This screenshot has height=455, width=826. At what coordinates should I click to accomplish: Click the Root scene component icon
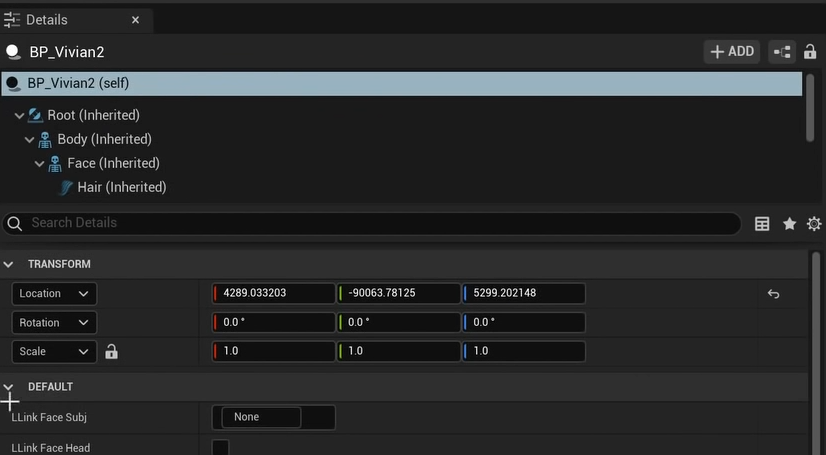35,115
